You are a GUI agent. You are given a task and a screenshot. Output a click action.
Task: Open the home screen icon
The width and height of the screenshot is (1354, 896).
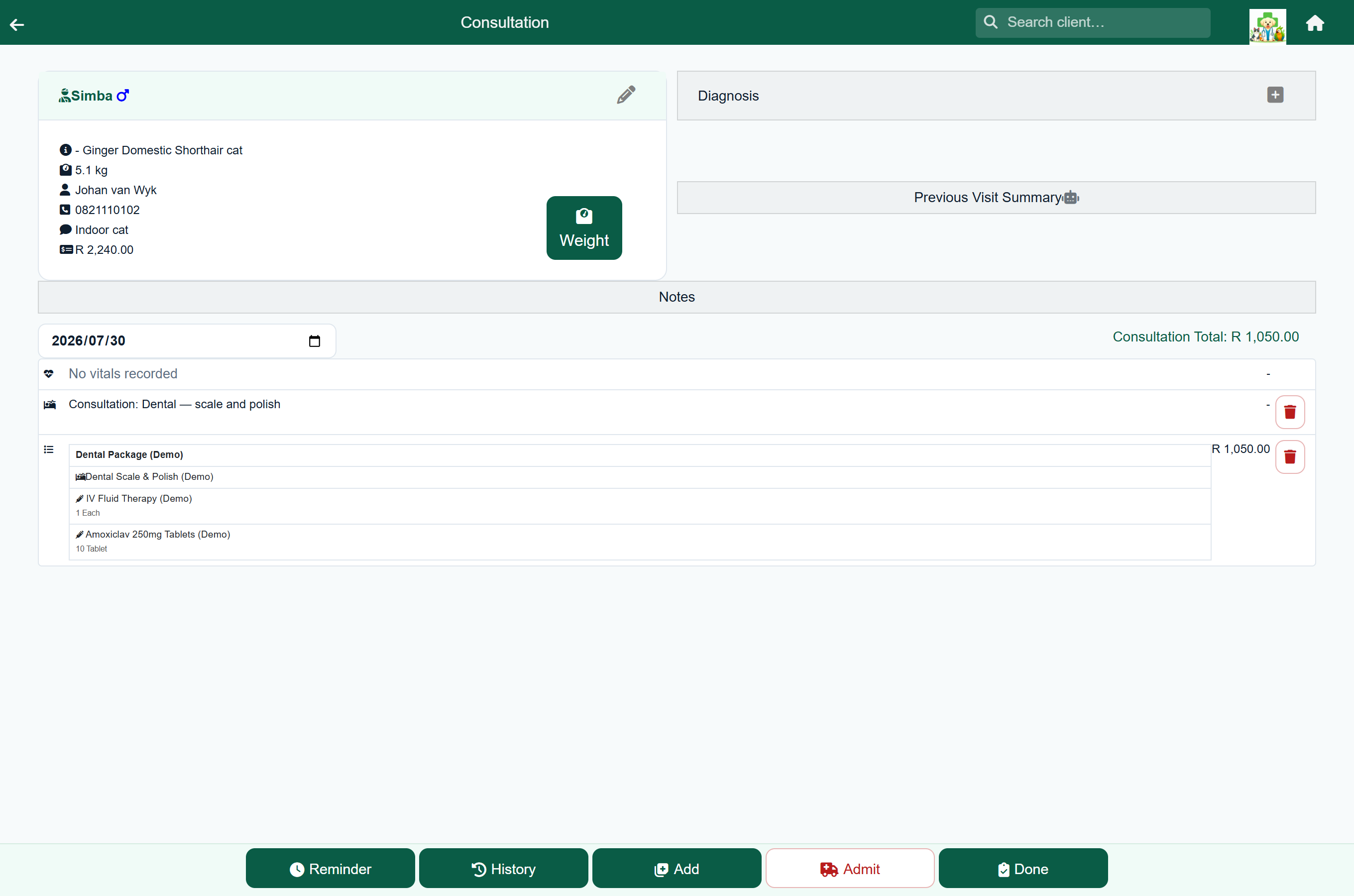1315,23
